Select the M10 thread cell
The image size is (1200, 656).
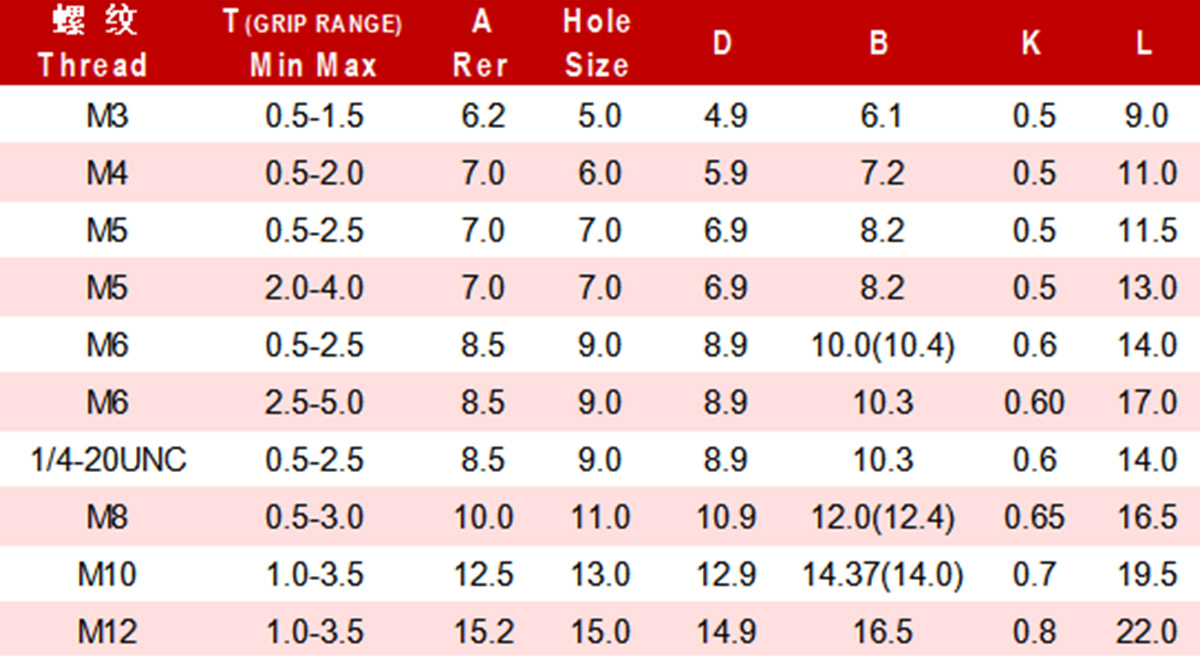[108, 575]
